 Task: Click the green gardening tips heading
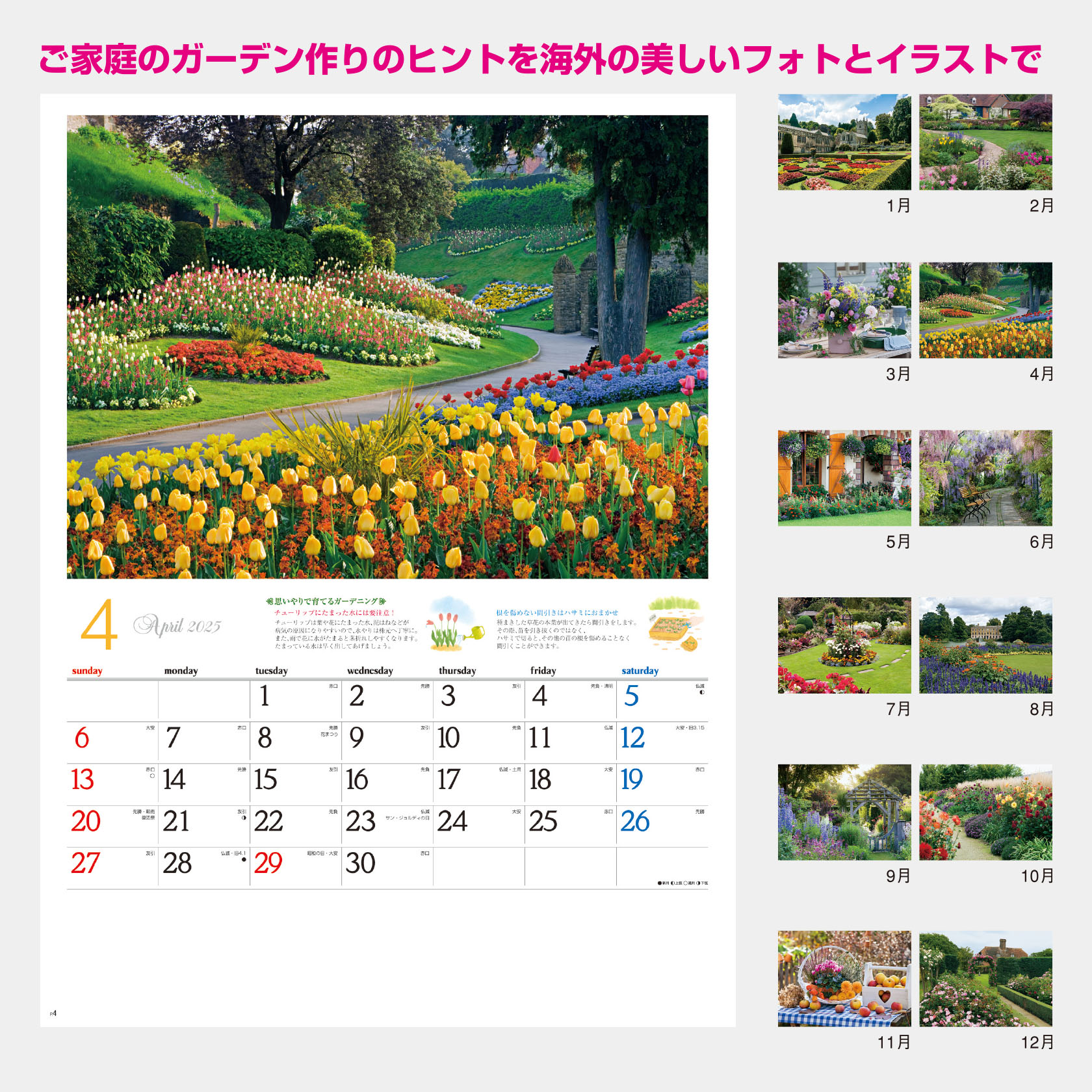pyautogui.click(x=326, y=601)
